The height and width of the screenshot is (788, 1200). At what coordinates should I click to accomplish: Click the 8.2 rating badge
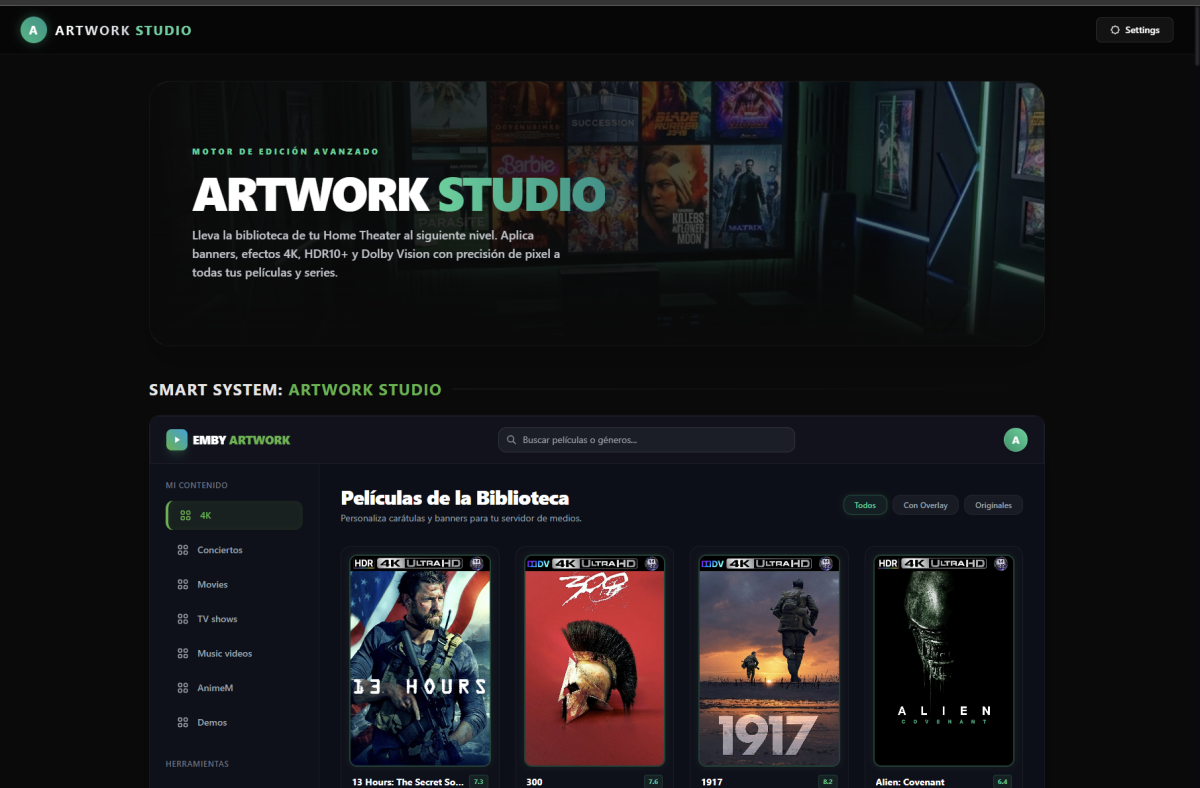pos(828,782)
